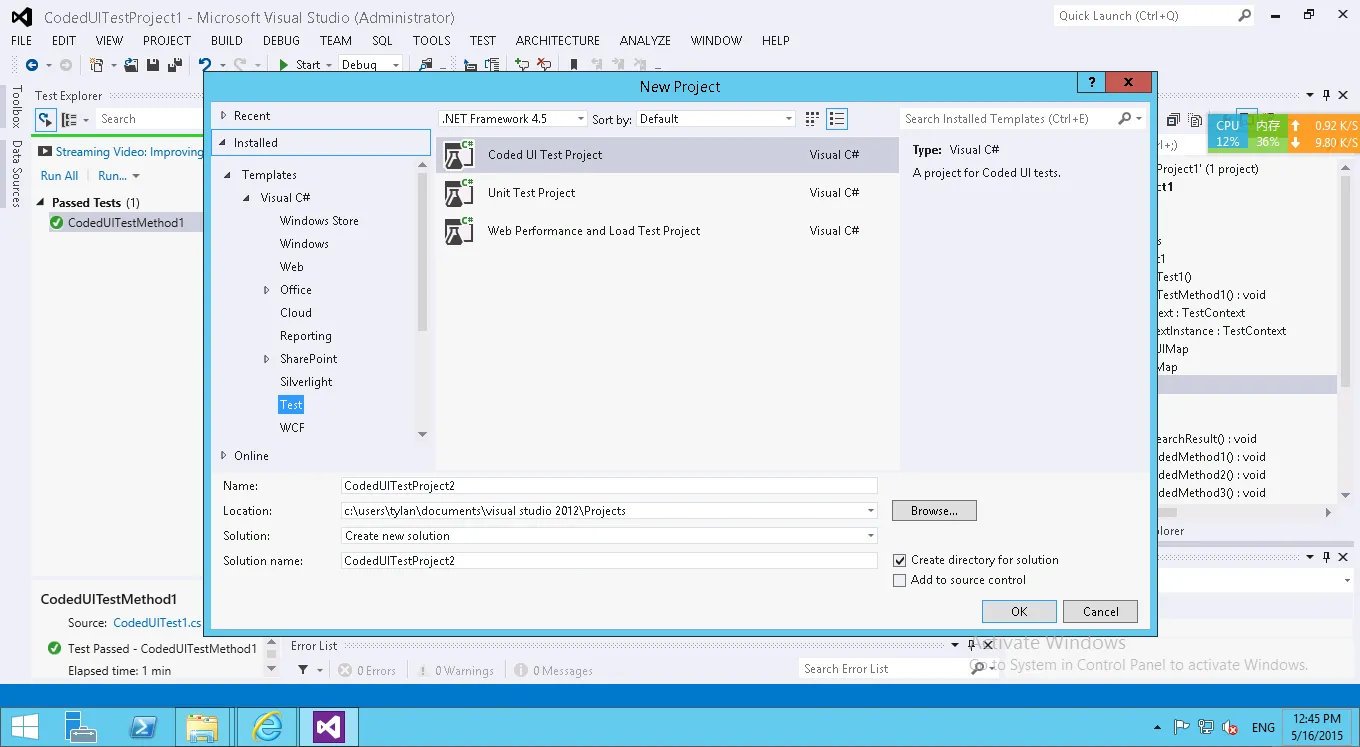The height and width of the screenshot is (747, 1360).
Task: Click the Coded UI Test Project template icon
Action: click(x=459, y=155)
